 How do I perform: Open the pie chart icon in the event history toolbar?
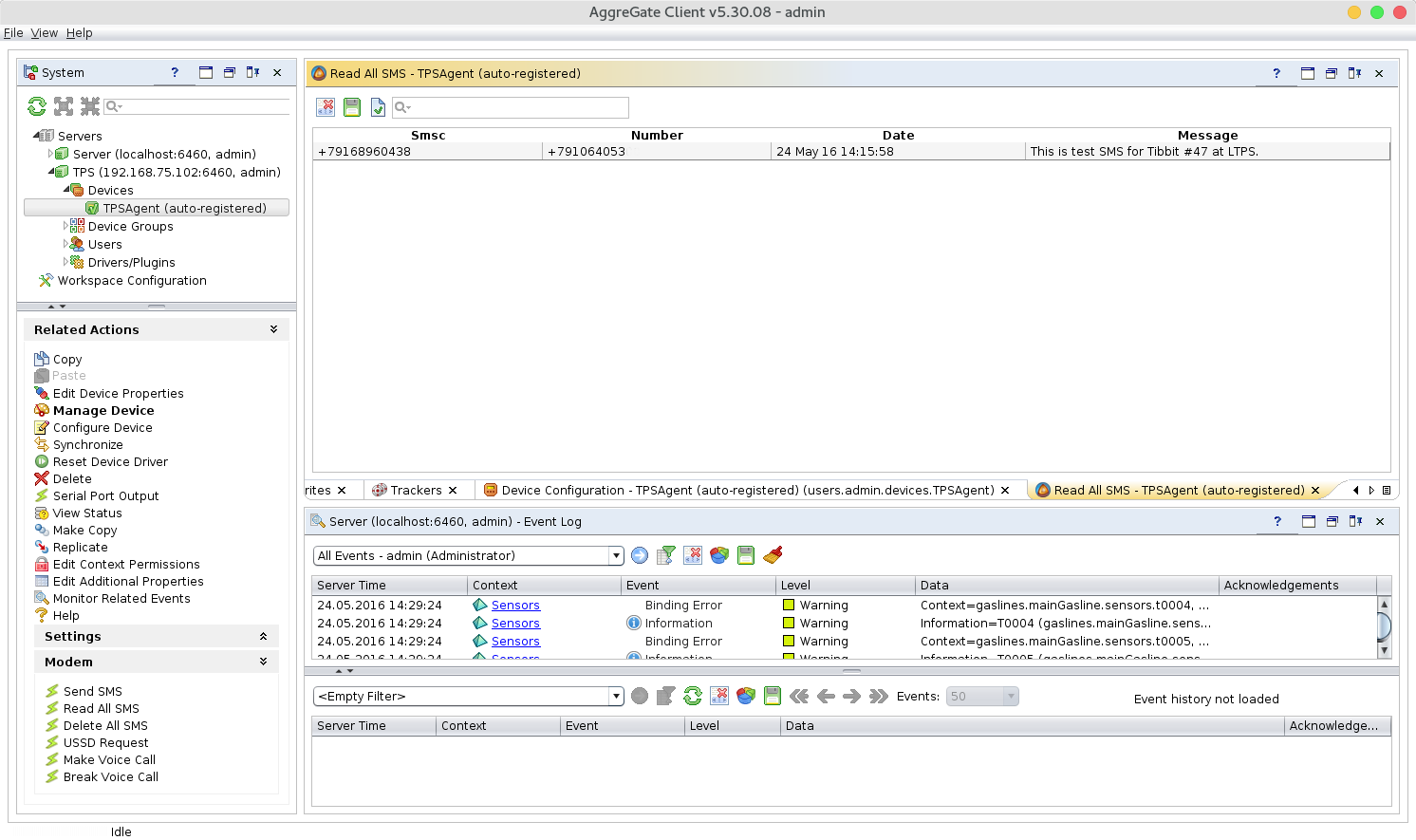[746, 696]
